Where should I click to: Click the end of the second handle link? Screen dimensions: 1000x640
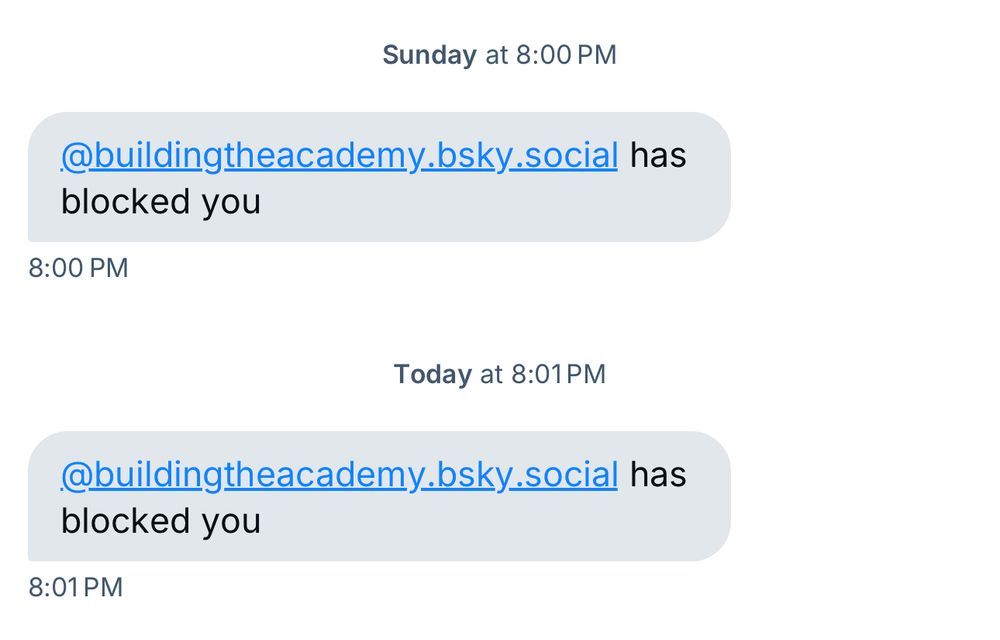610,475
